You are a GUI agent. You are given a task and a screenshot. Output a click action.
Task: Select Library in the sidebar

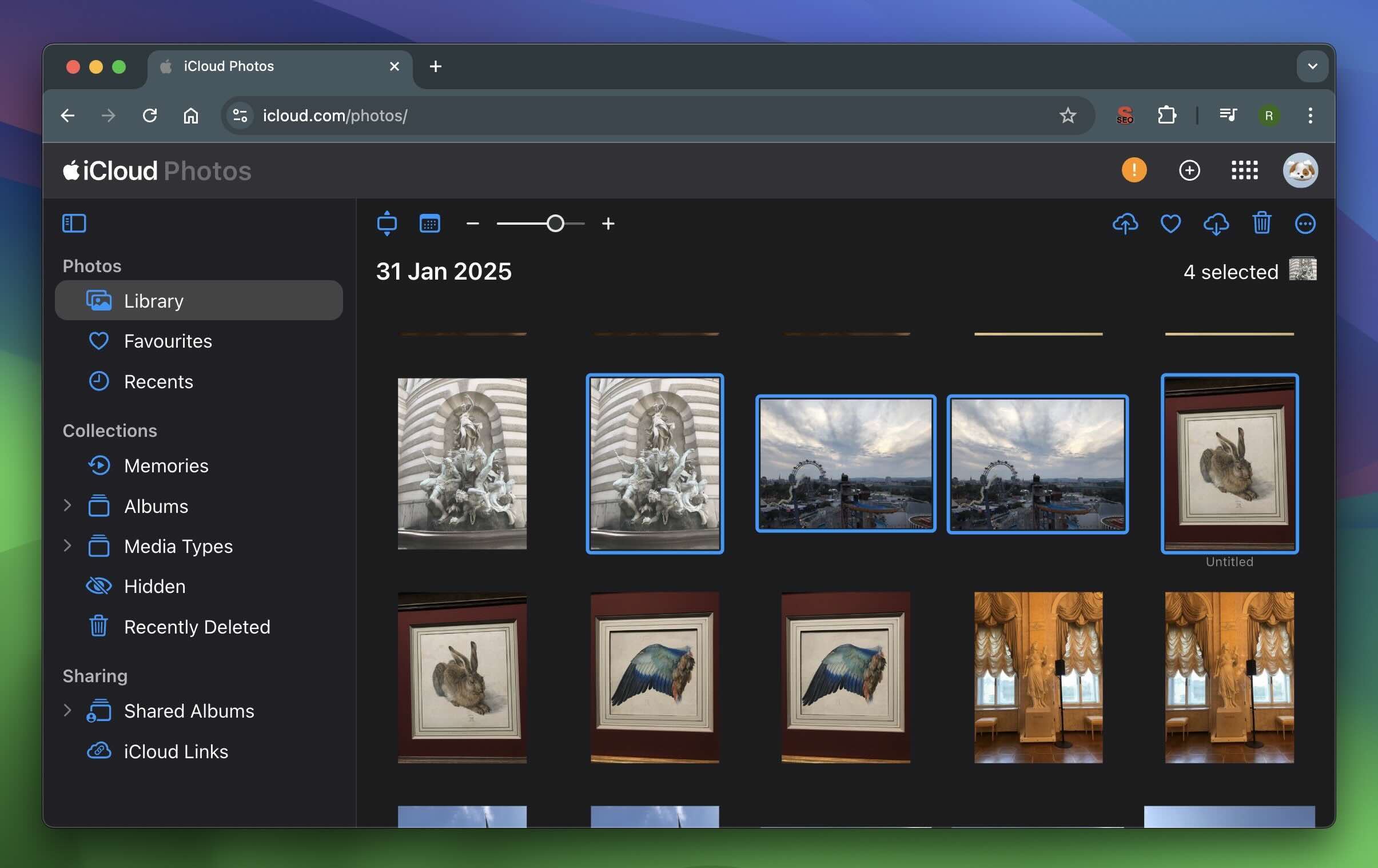pyautogui.click(x=198, y=300)
